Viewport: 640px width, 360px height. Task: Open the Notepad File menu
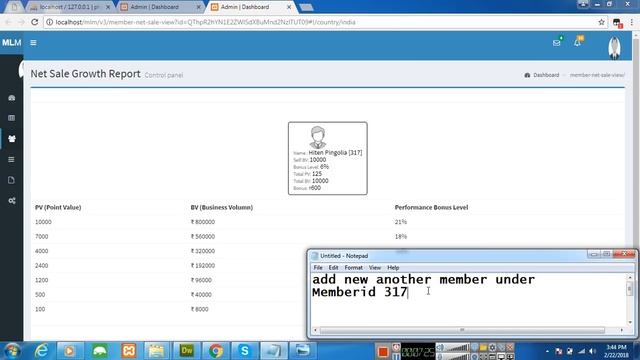tap(318, 268)
